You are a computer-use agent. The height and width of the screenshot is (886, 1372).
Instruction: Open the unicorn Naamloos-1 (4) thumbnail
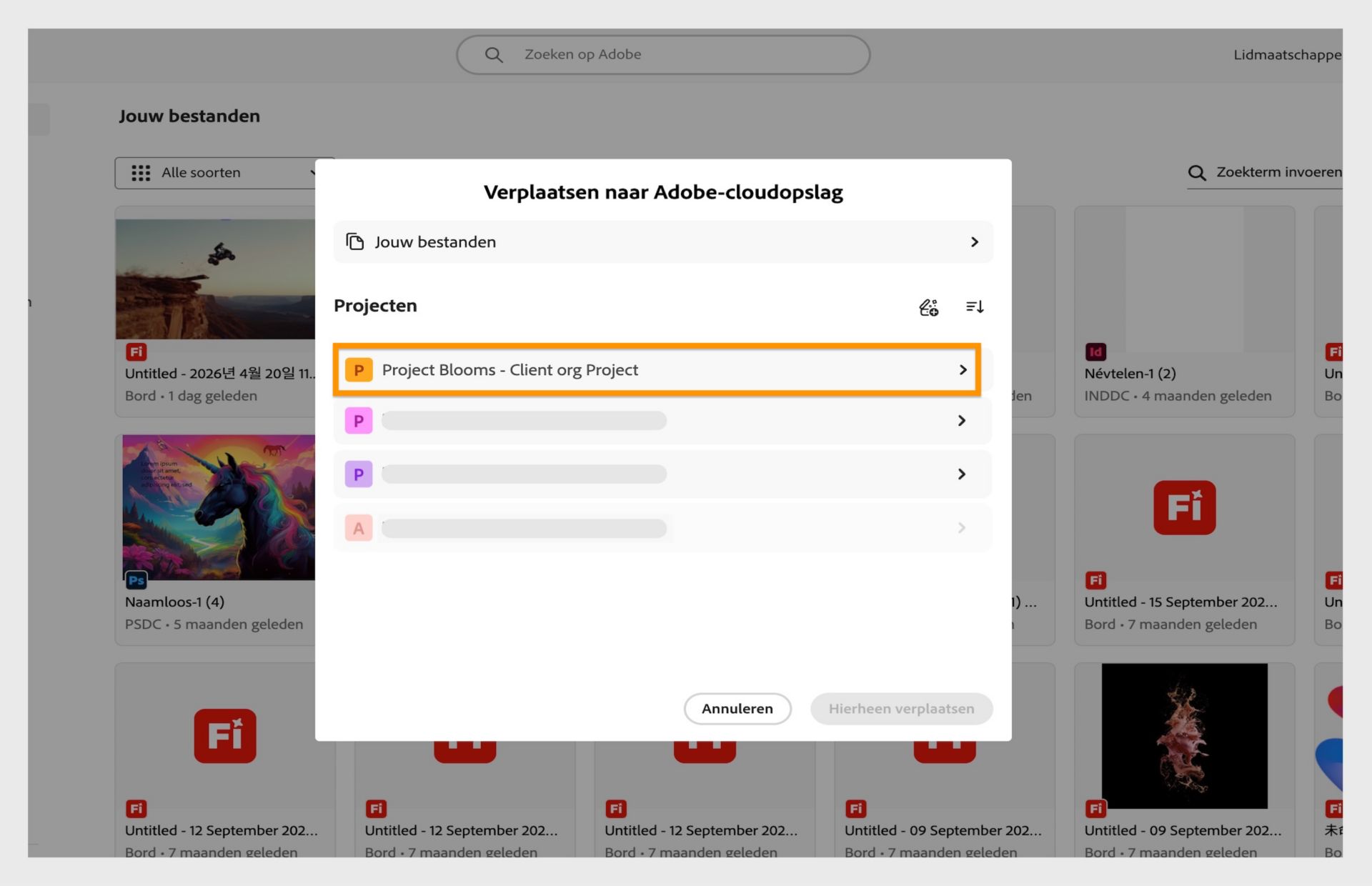click(219, 507)
